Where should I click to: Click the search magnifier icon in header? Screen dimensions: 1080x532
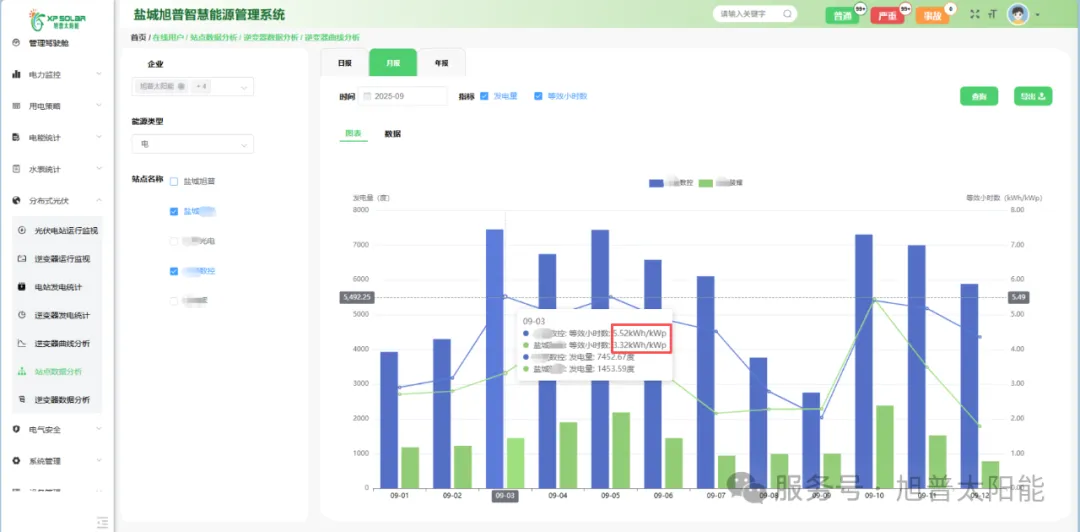pos(787,15)
